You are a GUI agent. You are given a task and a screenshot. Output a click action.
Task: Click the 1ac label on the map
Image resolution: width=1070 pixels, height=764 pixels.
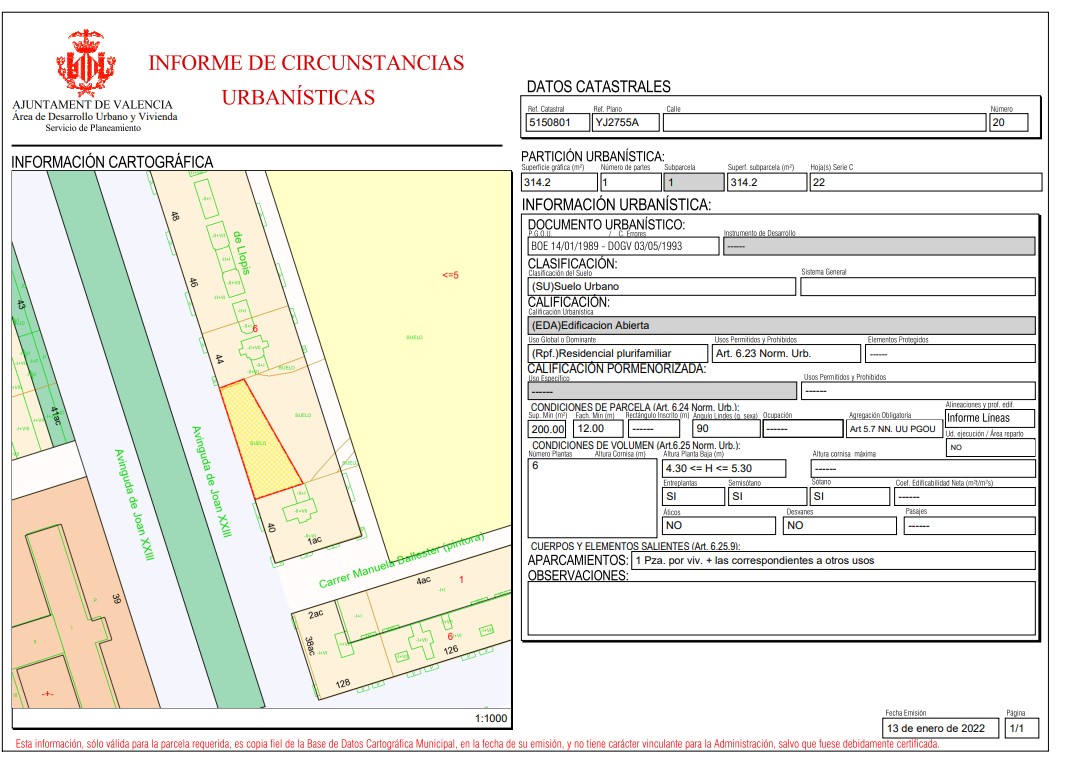314,540
